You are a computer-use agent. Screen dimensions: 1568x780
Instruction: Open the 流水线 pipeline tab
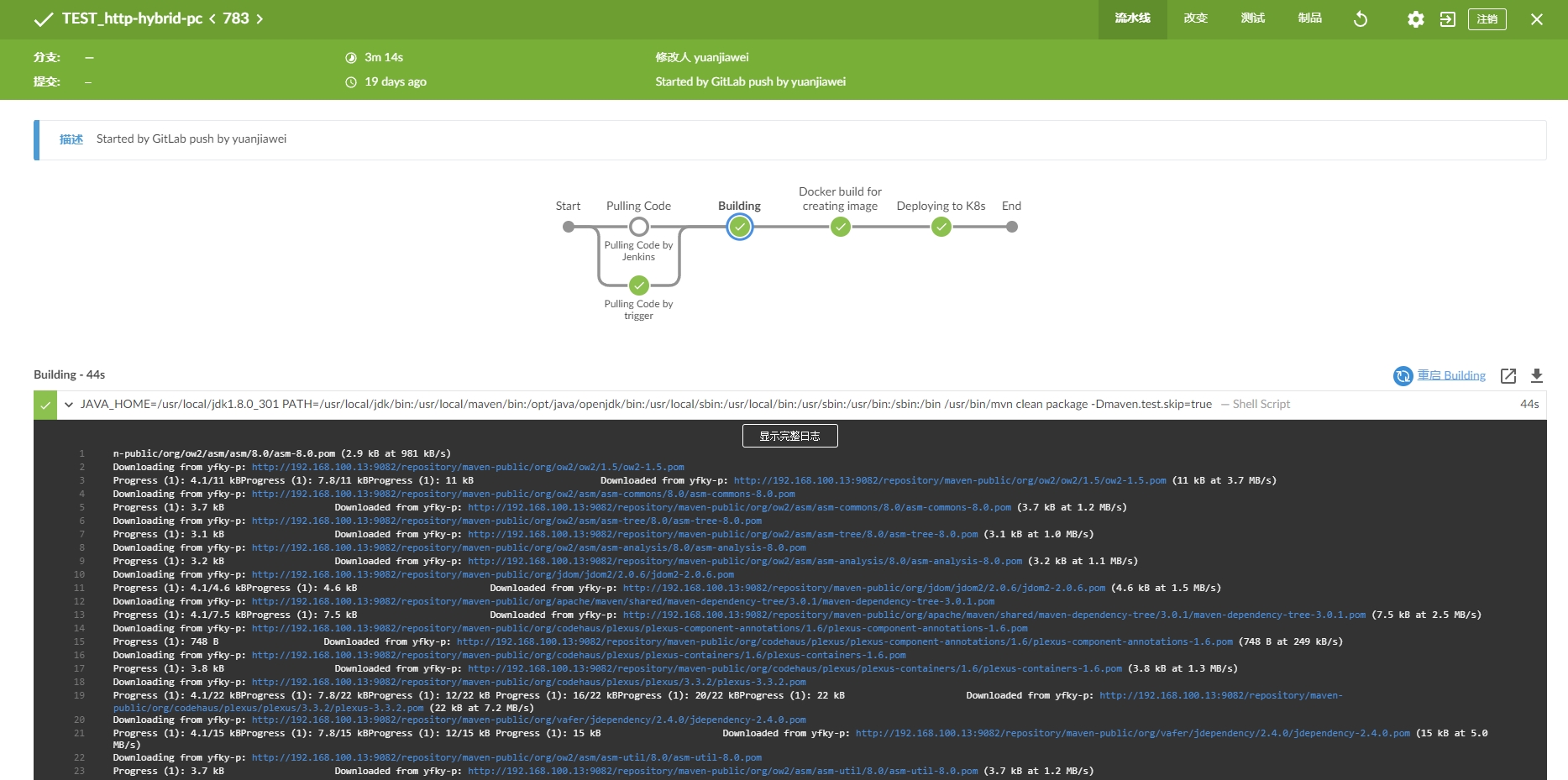tap(1132, 18)
